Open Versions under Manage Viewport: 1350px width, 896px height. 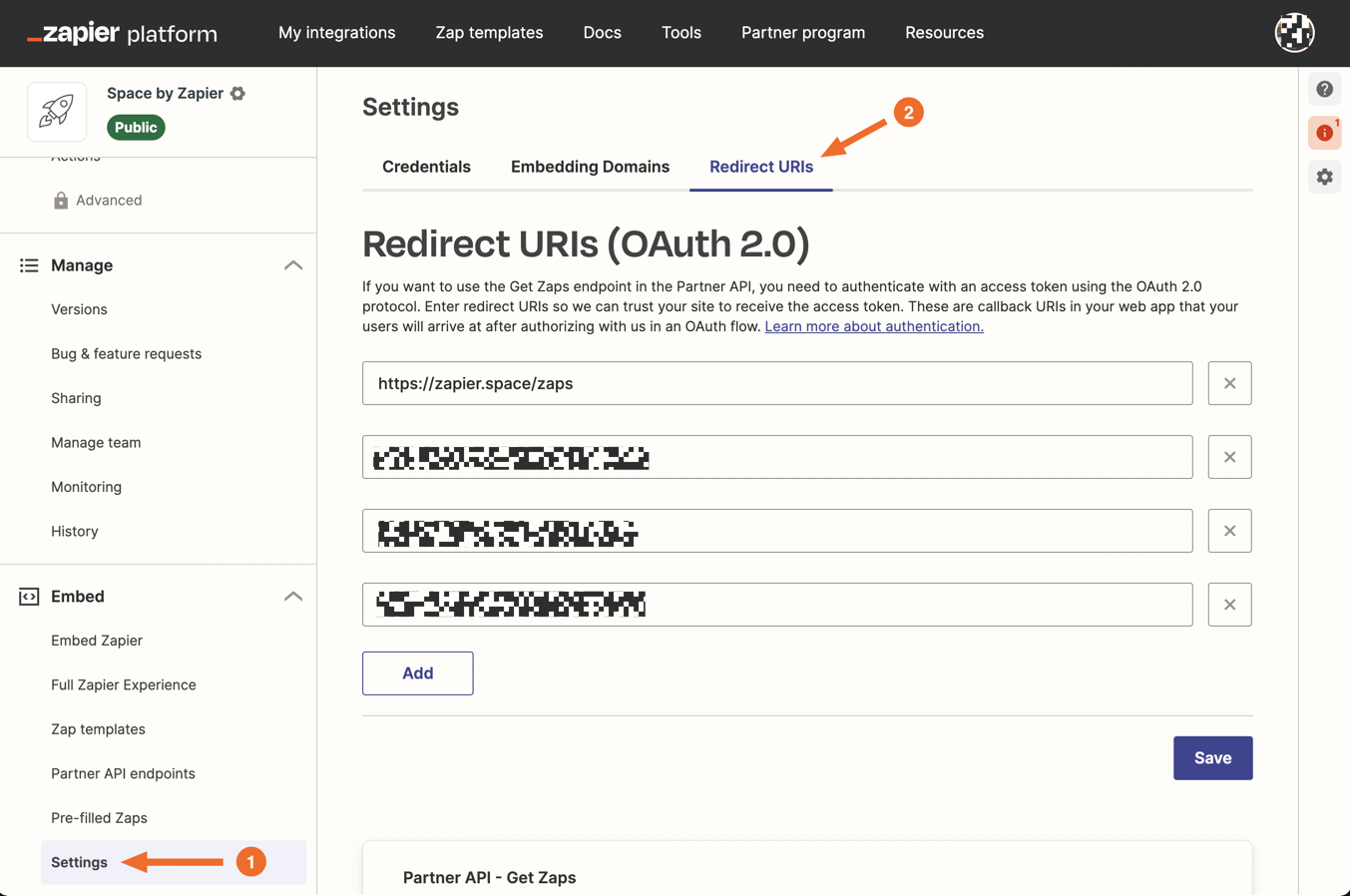[x=79, y=309]
